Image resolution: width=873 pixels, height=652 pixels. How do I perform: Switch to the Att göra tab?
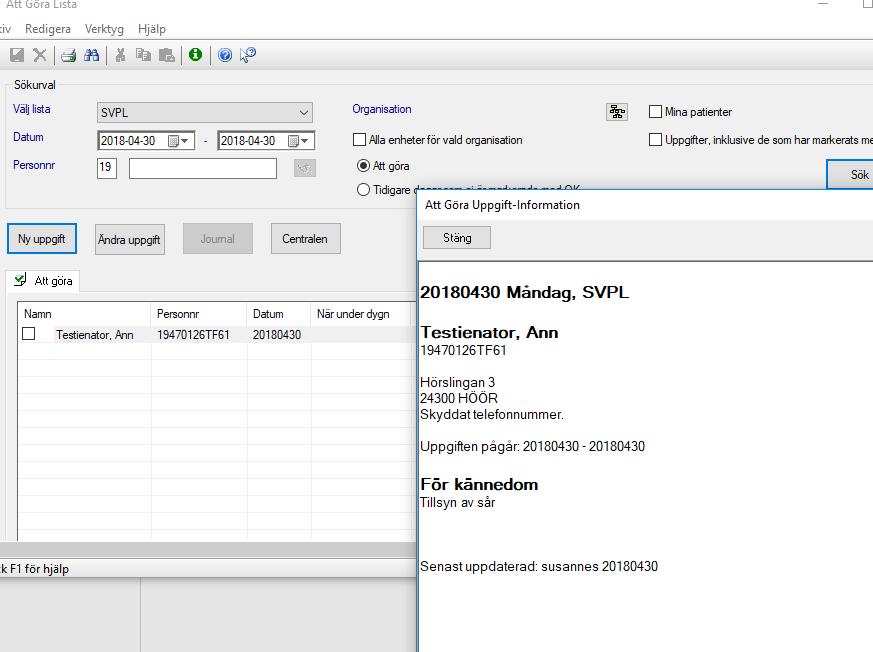click(x=43, y=281)
